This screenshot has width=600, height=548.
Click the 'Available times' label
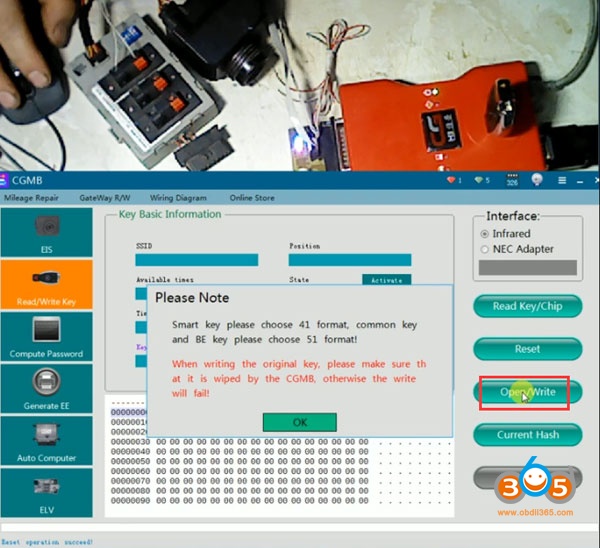pyautogui.click(x=165, y=280)
